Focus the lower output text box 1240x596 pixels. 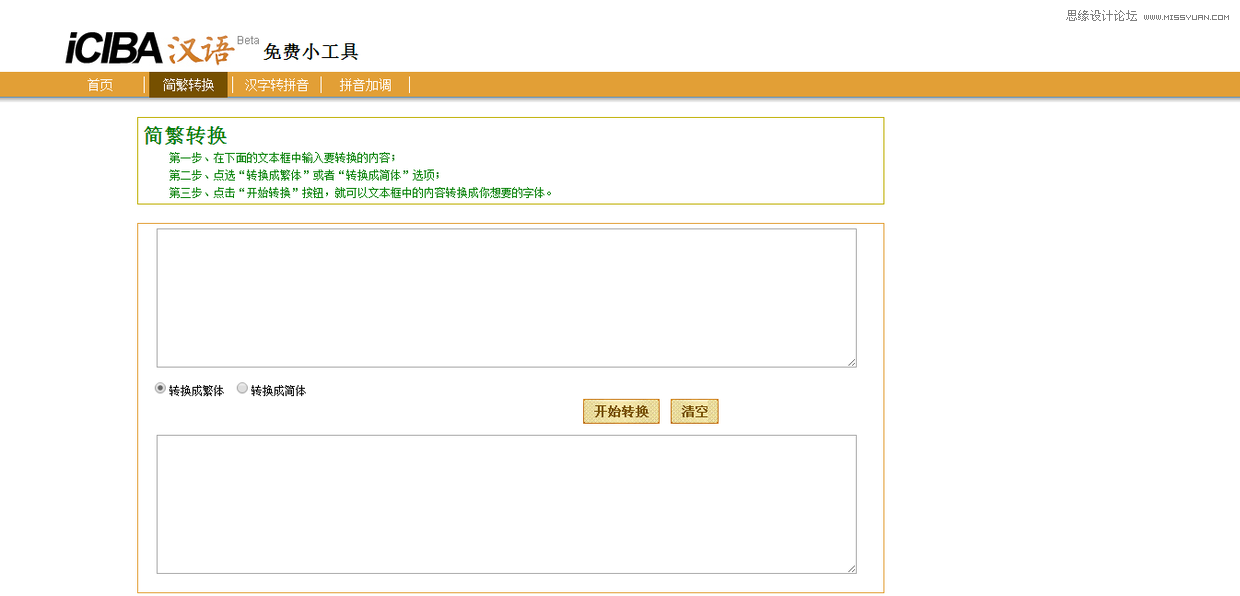pos(506,504)
